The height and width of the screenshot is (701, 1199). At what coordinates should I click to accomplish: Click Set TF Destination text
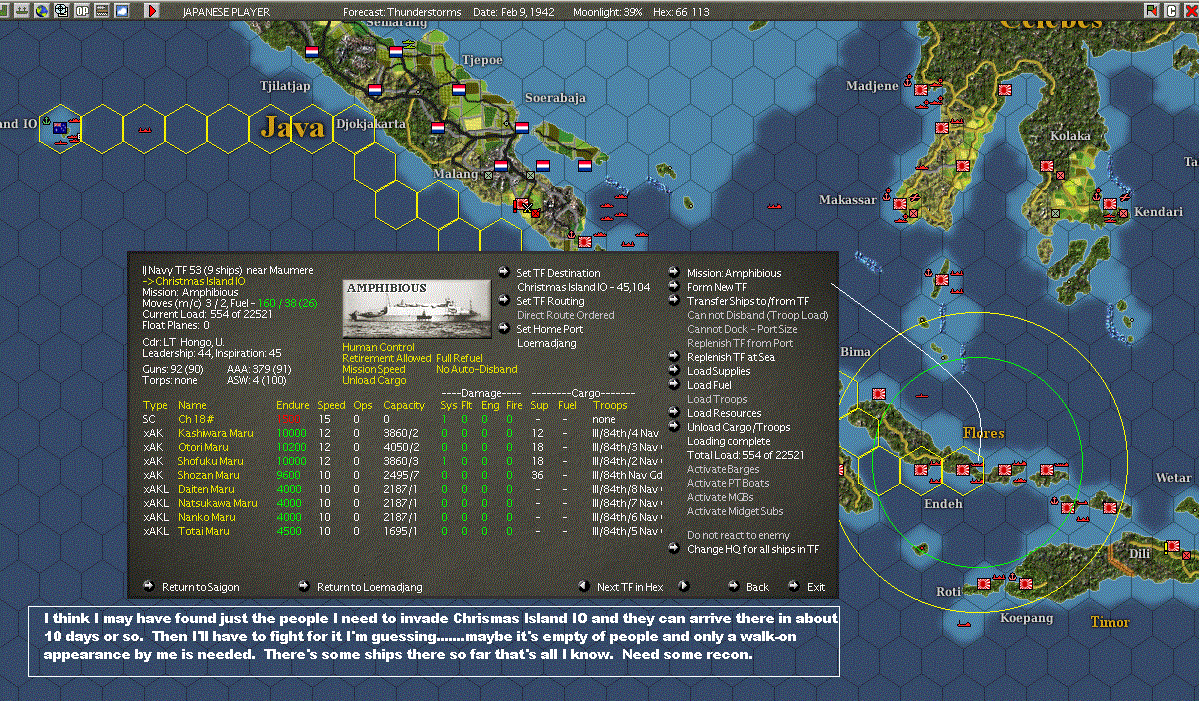(558, 273)
